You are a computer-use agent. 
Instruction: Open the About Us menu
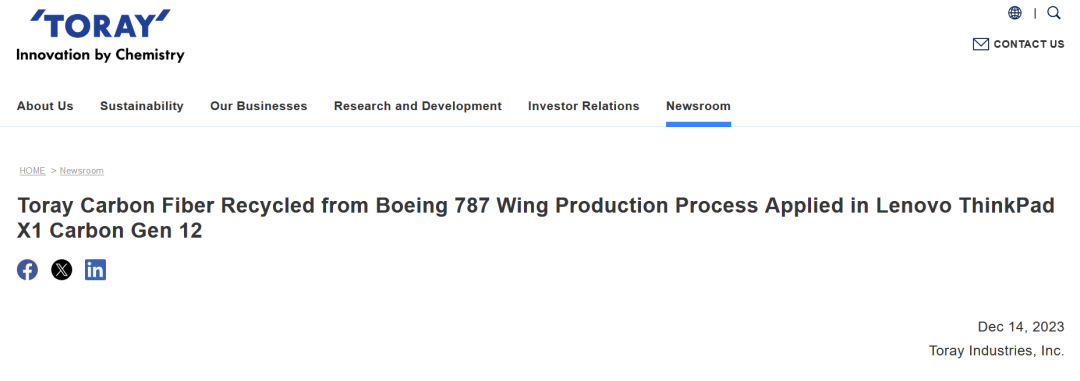coord(45,106)
